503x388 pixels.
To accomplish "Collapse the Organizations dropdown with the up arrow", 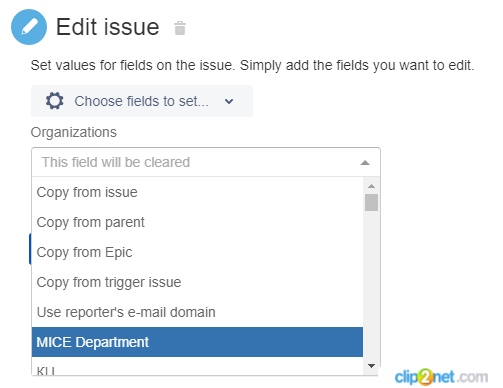I will (365, 163).
